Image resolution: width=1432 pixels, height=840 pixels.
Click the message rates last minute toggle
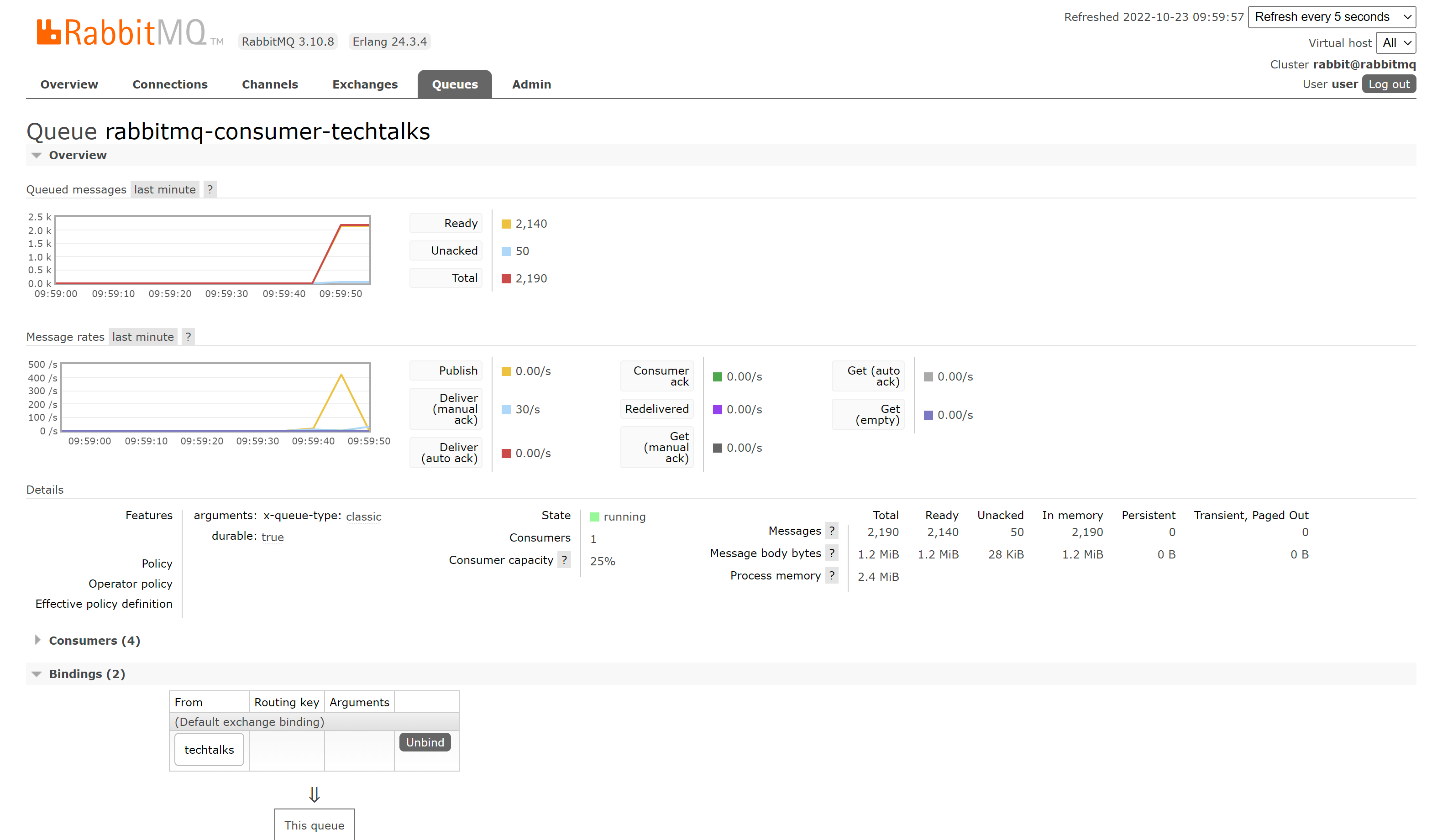click(x=143, y=336)
